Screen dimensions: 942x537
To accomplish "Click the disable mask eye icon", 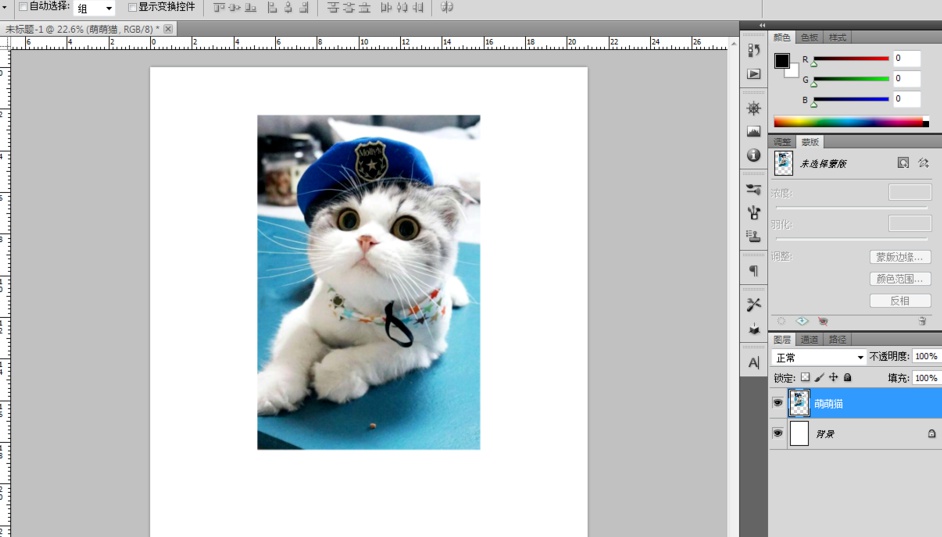I will [x=823, y=321].
